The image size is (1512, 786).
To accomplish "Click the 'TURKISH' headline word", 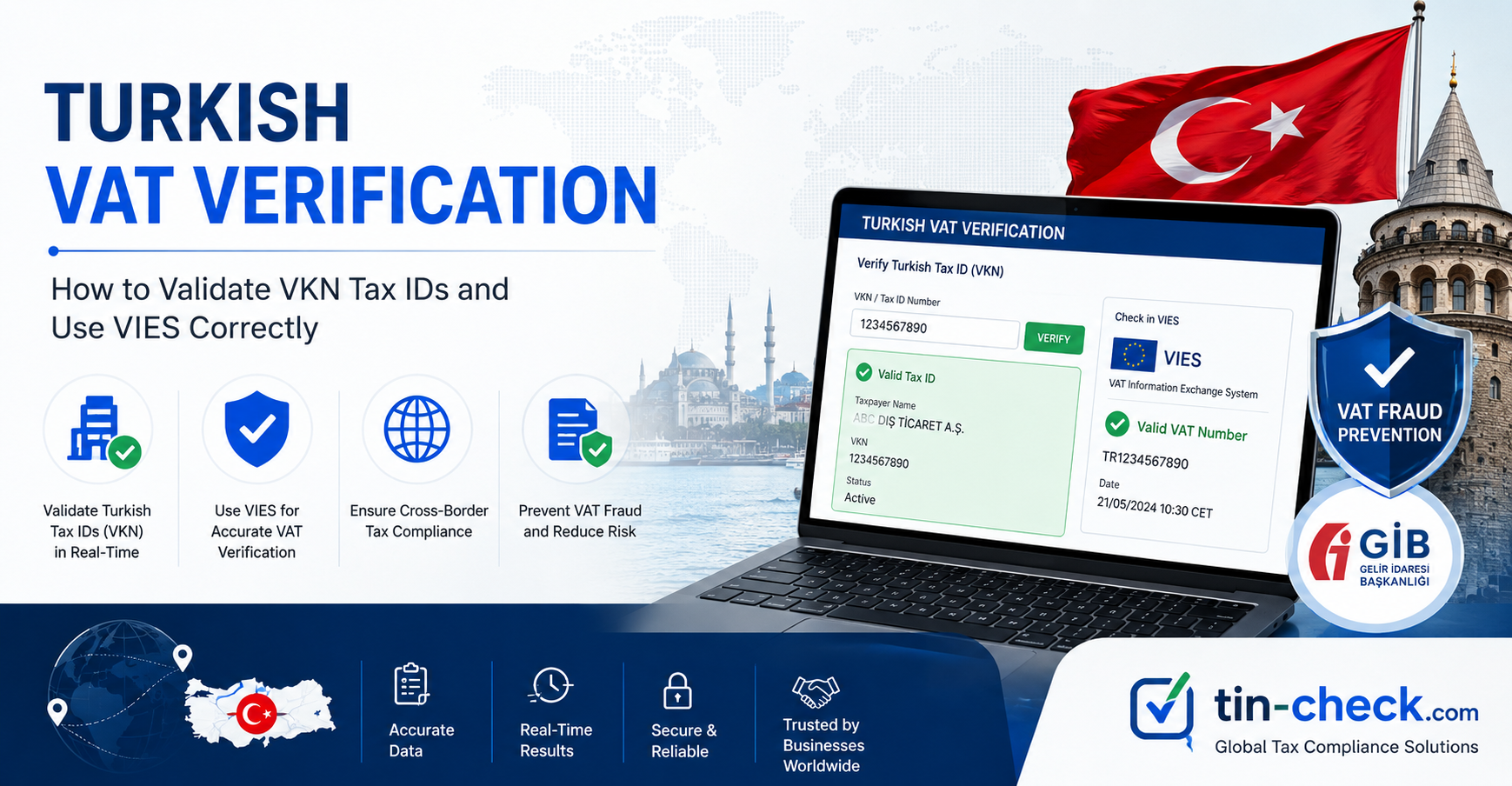I will (197, 113).
